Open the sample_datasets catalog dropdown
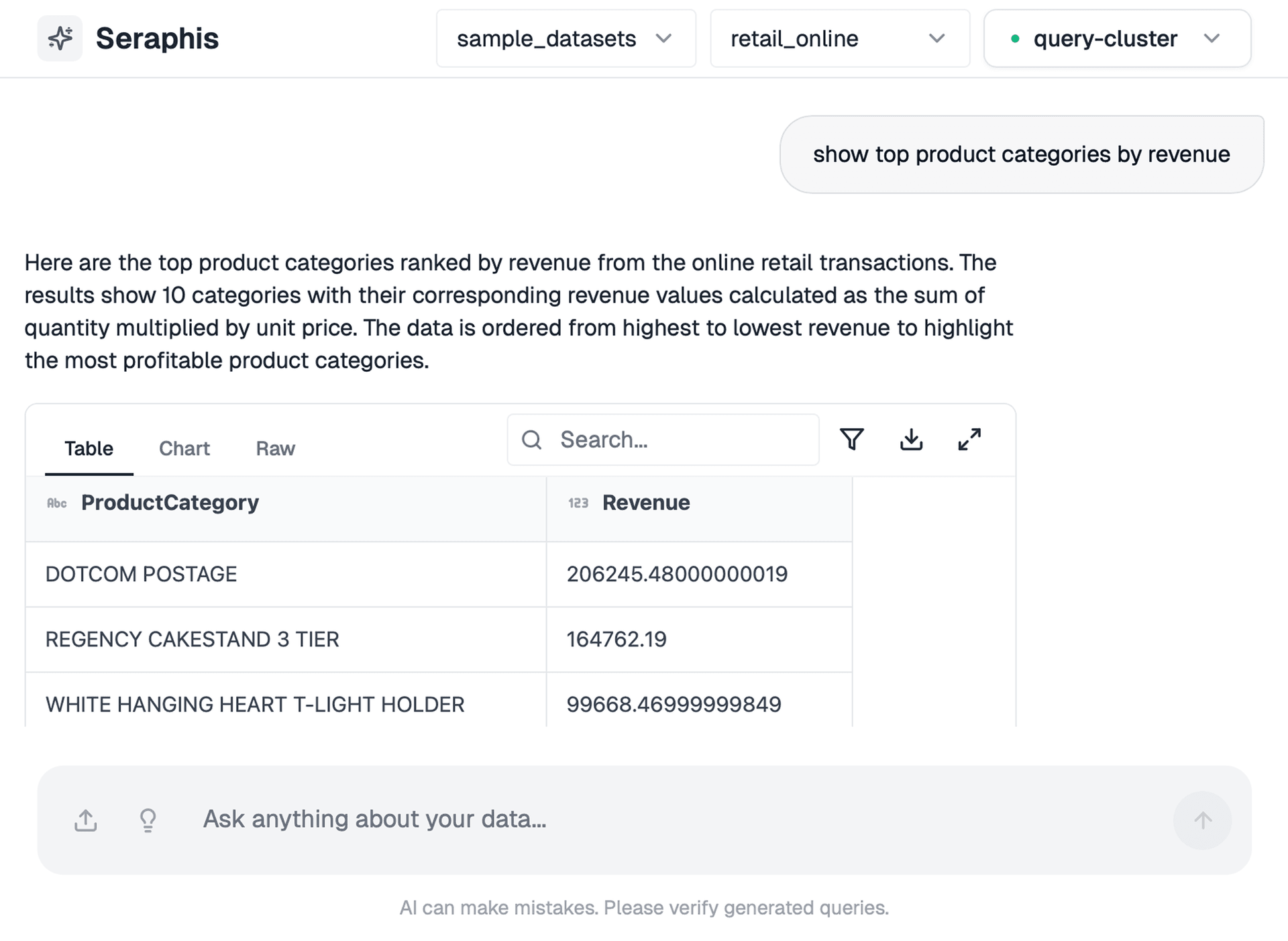The width and height of the screenshot is (1288, 941). (566, 38)
